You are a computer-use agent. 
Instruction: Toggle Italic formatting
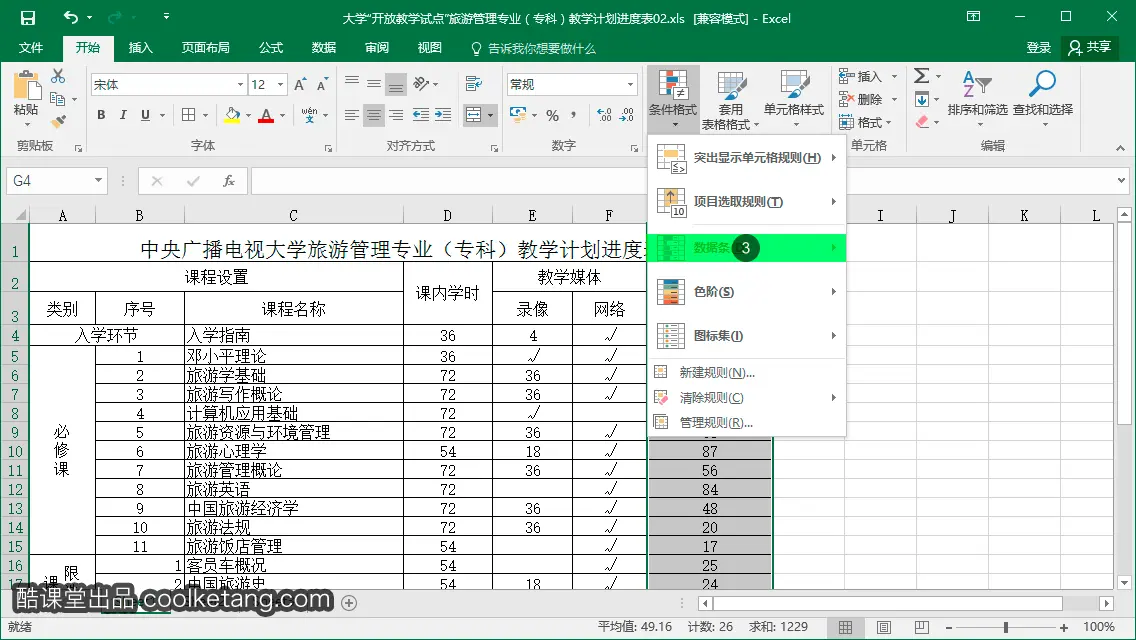click(123, 115)
